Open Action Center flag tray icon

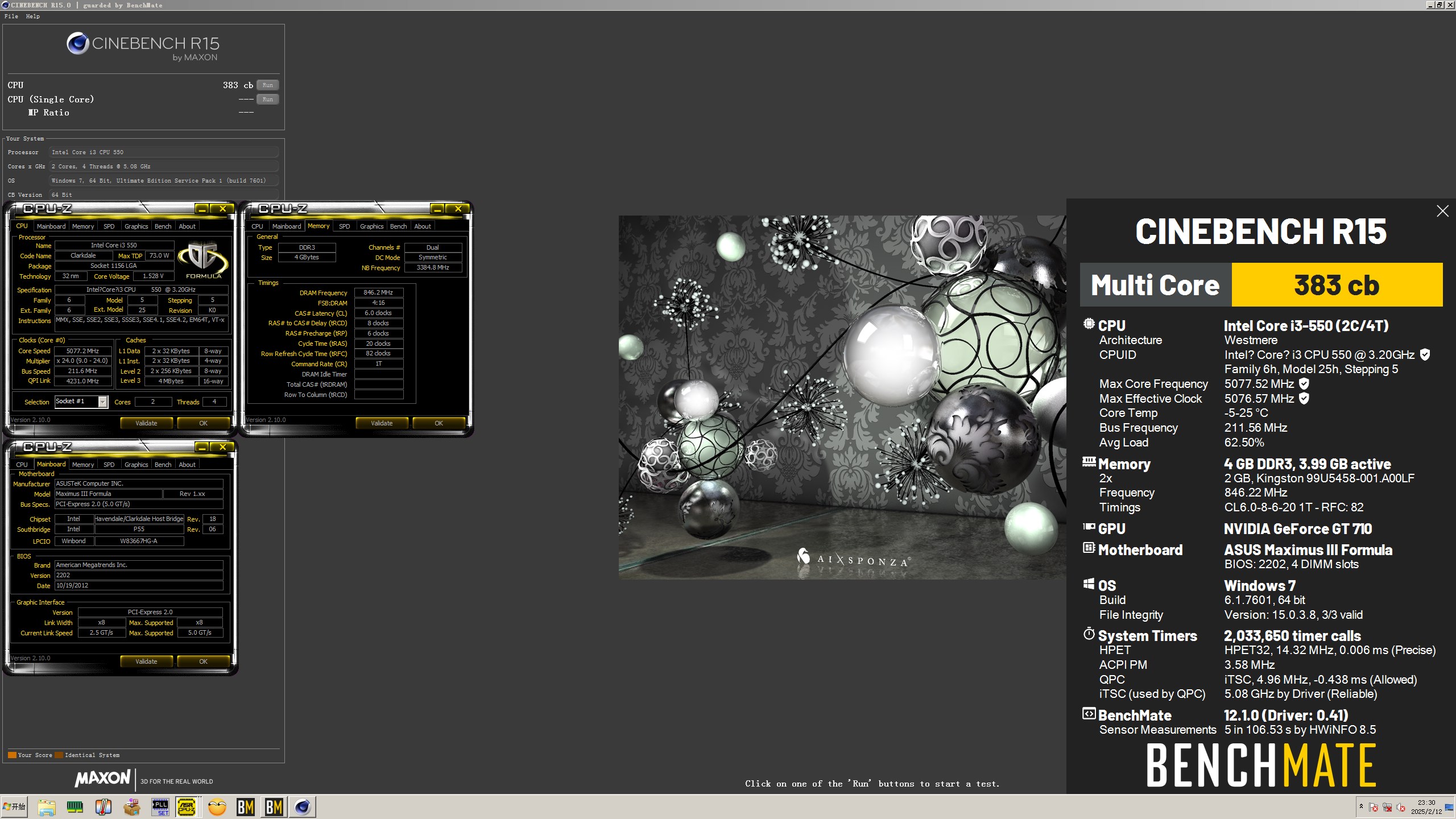pos(1374,808)
